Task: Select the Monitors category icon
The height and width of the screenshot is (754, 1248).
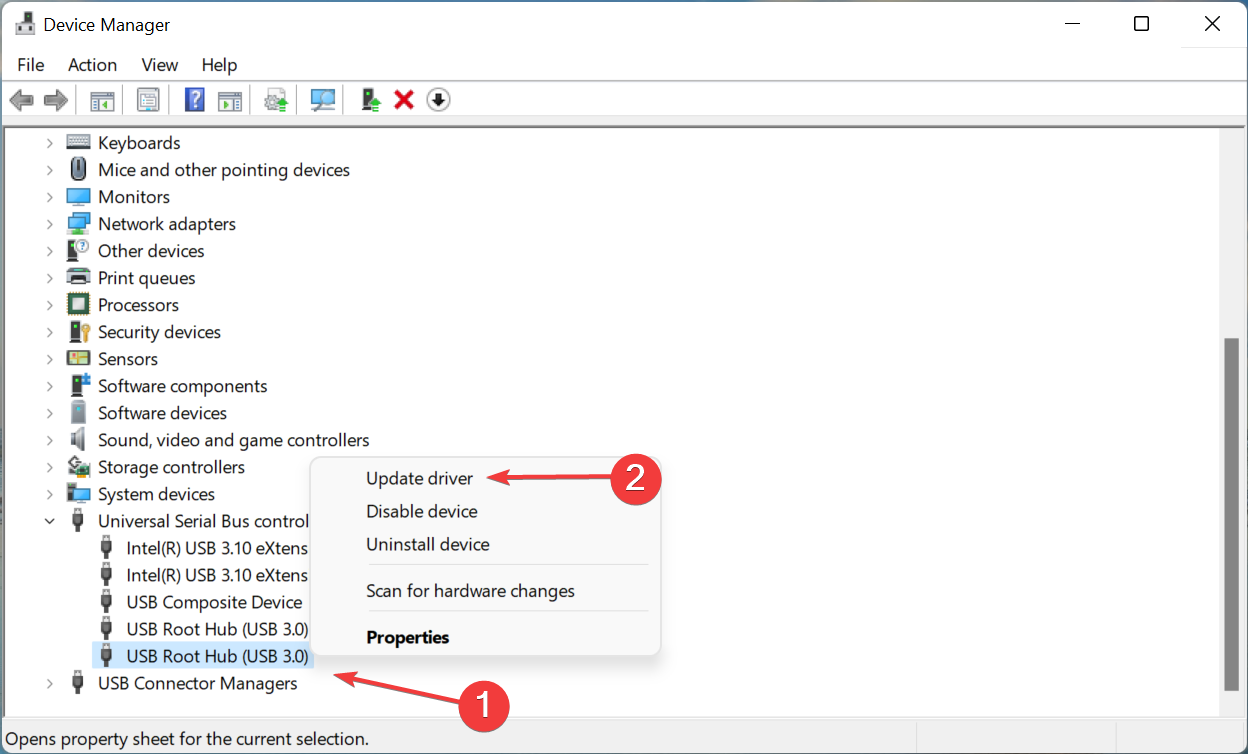Action: pos(78,196)
